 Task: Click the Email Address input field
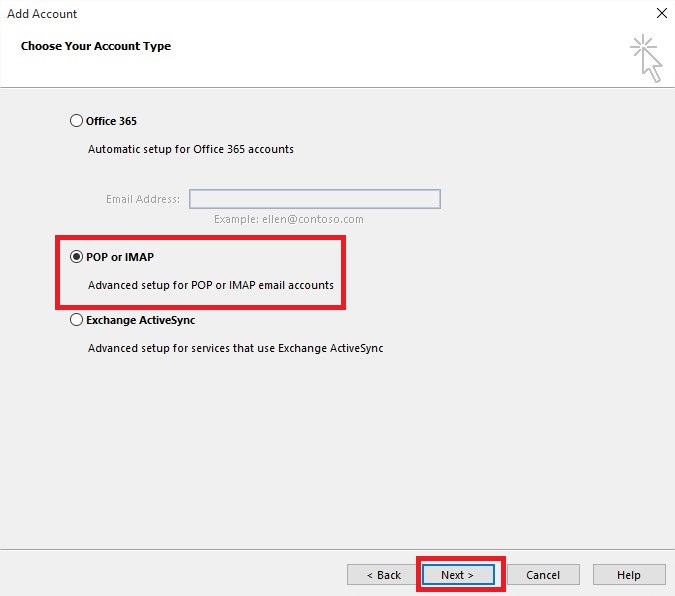point(314,199)
